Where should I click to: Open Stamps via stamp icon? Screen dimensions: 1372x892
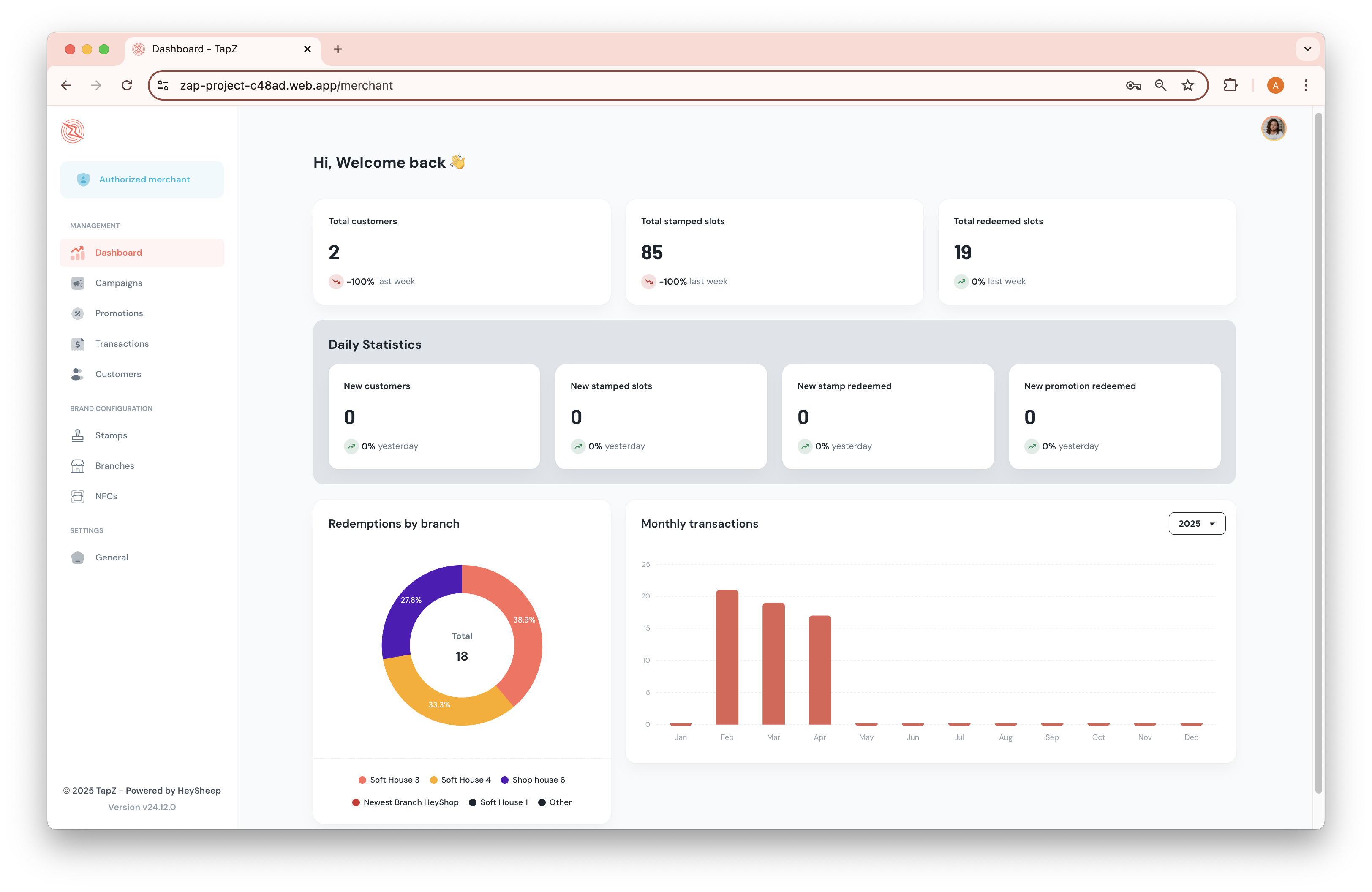pyautogui.click(x=78, y=435)
